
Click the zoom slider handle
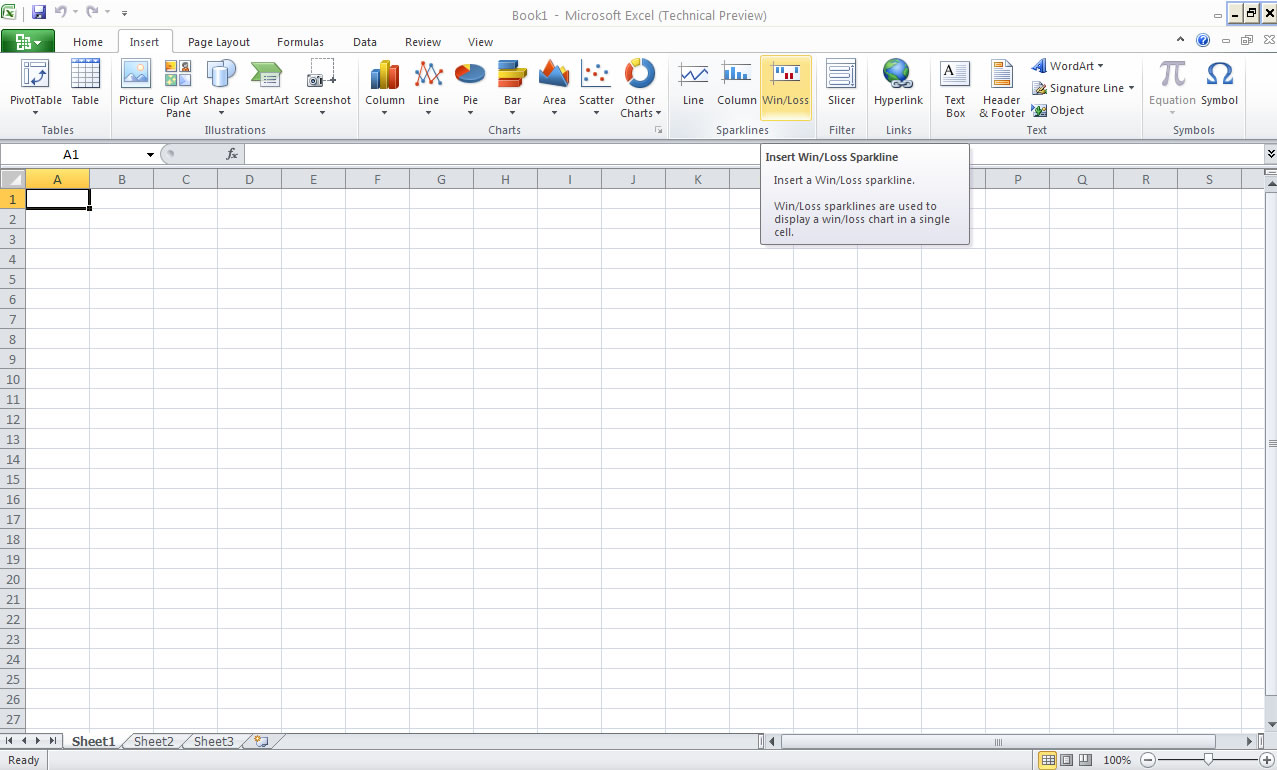[1208, 760]
